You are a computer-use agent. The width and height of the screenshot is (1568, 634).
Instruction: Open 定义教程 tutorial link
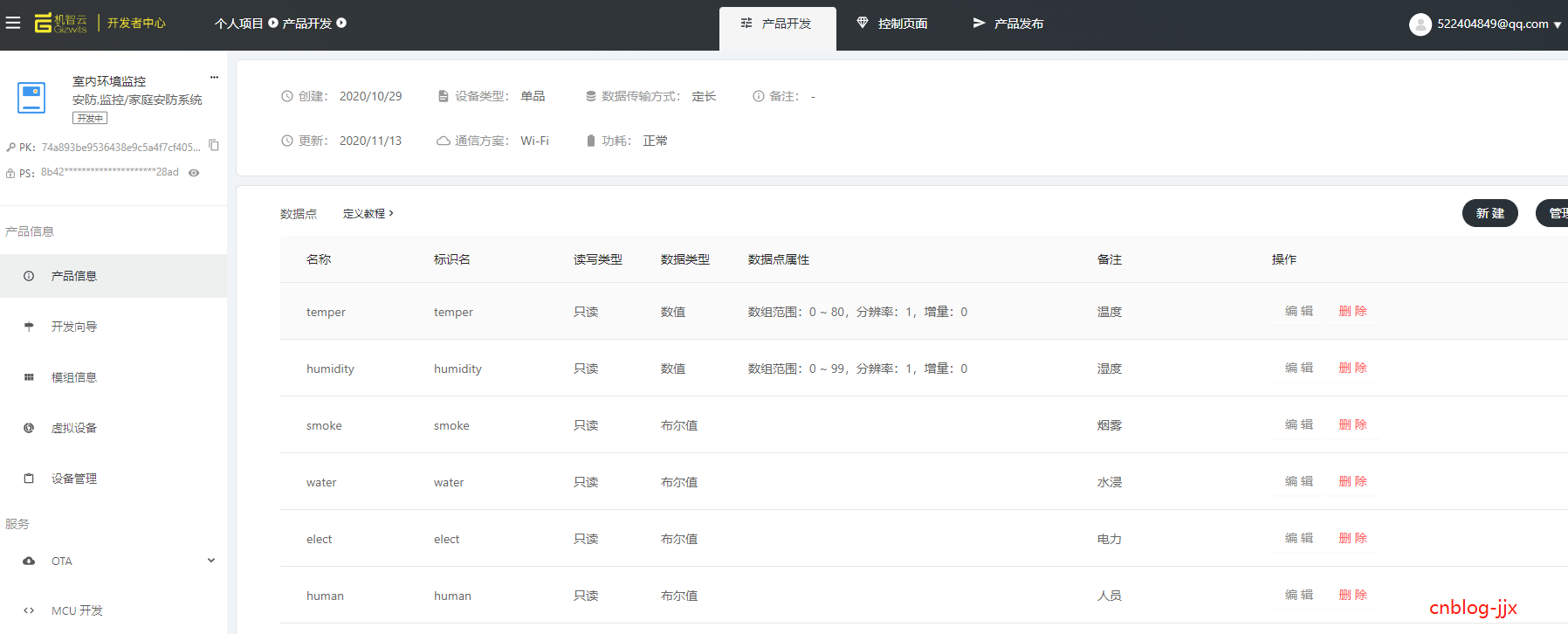pos(368,213)
